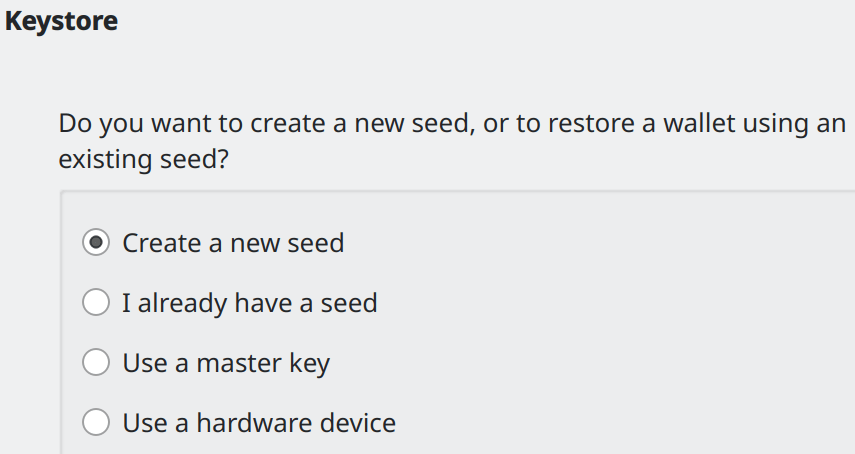Viewport: 855px width, 454px height.
Task: Click the filled radio circle for new seed
Action: click(x=96, y=243)
